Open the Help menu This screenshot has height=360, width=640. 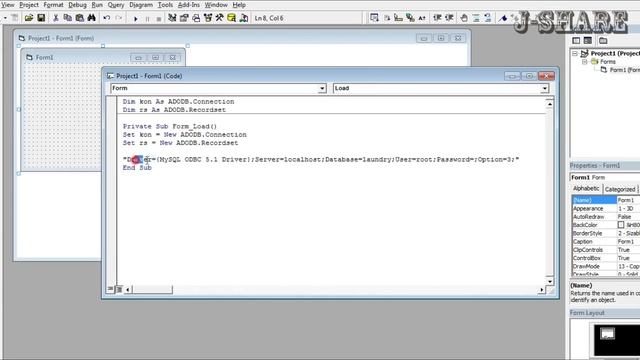tap(239, 5)
